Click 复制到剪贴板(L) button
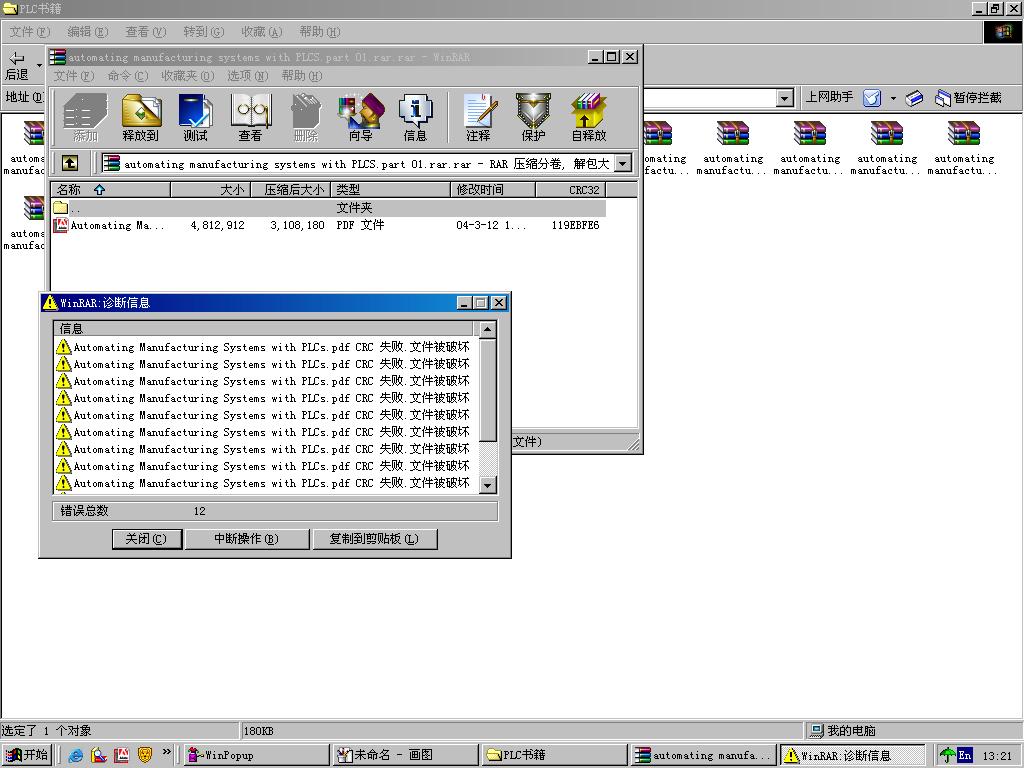This screenshot has height=768, width=1024. (374, 539)
